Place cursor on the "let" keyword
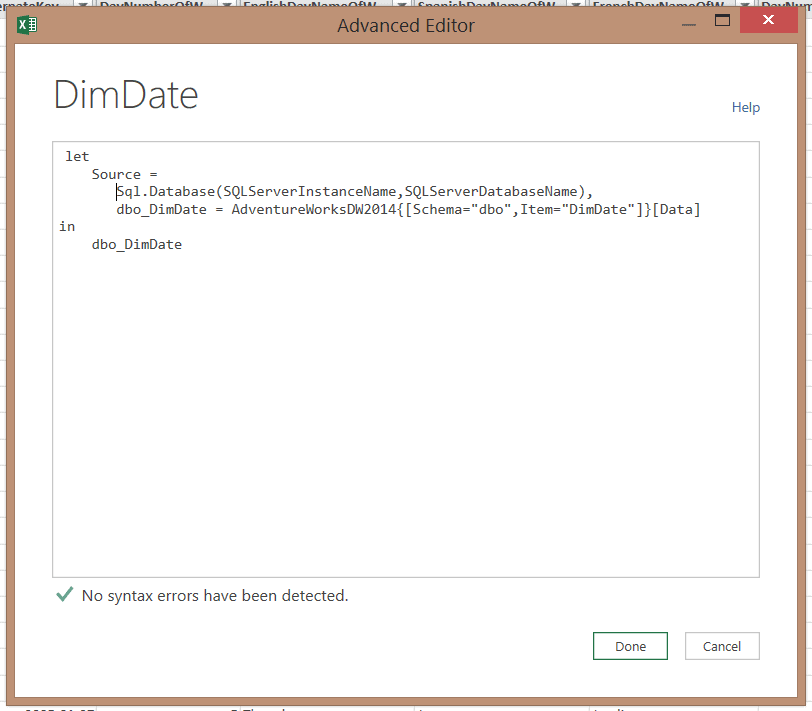The image size is (812, 711). click(x=77, y=156)
